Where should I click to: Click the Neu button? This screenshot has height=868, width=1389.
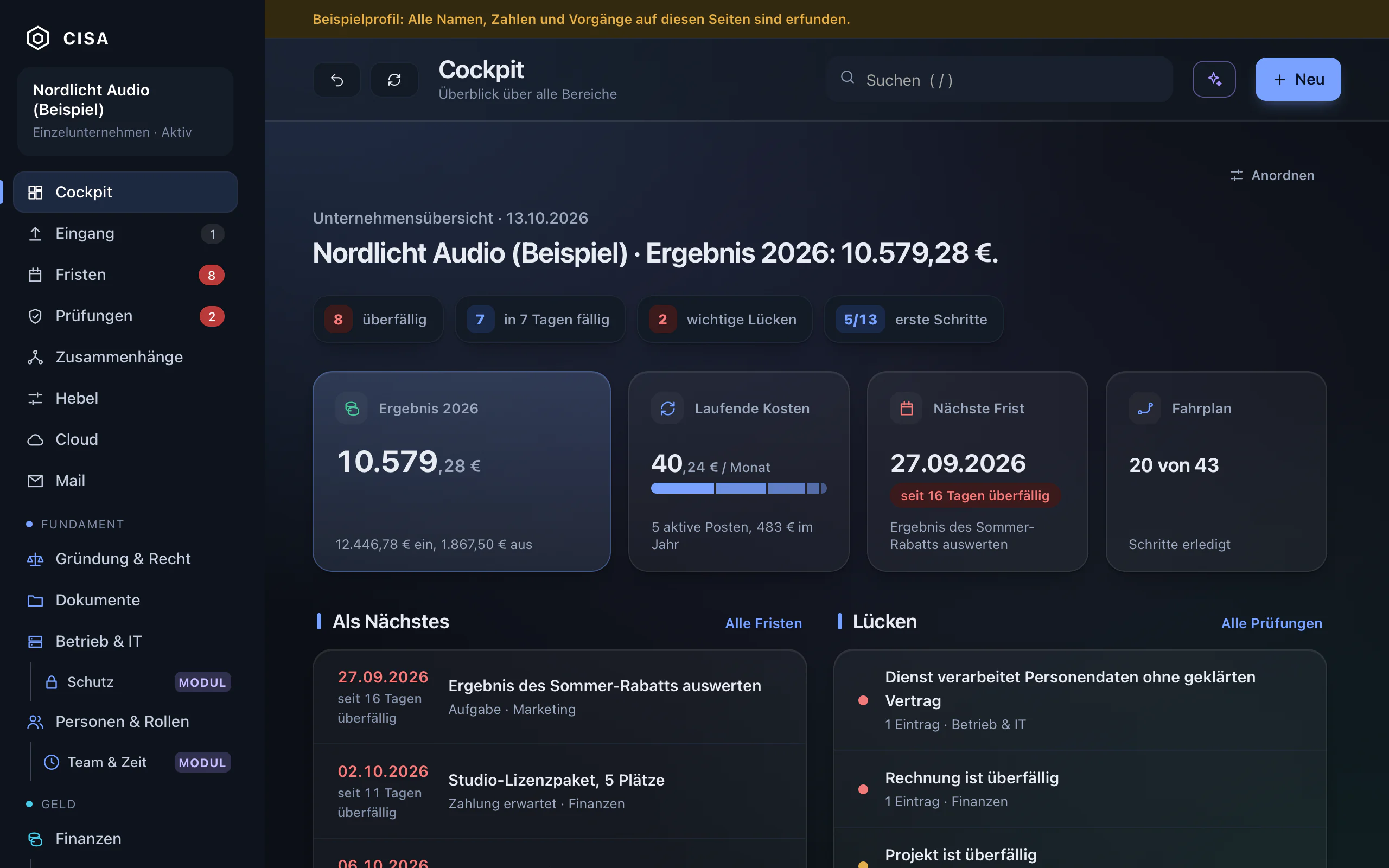point(1298,79)
